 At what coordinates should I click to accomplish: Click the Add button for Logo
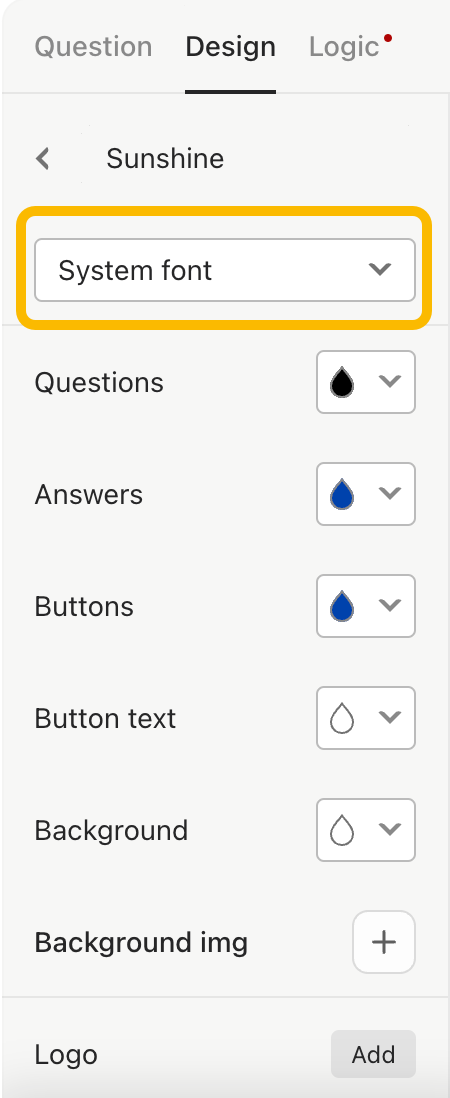(x=373, y=1054)
